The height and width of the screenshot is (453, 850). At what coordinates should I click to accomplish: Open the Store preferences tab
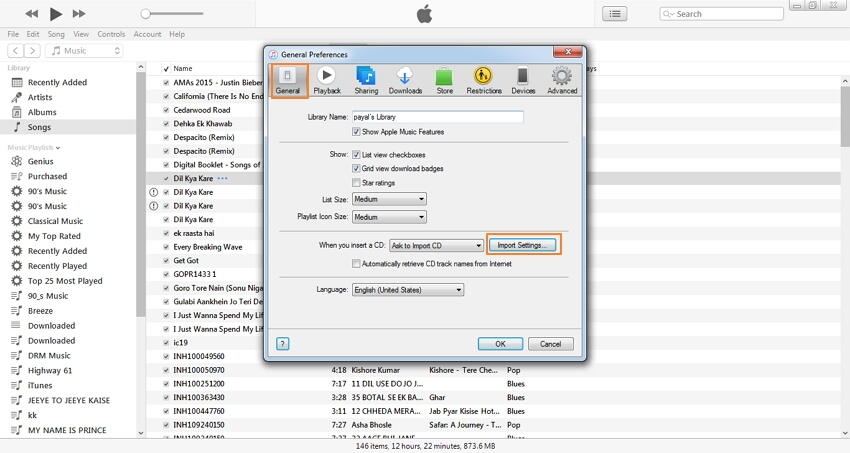pyautogui.click(x=444, y=80)
